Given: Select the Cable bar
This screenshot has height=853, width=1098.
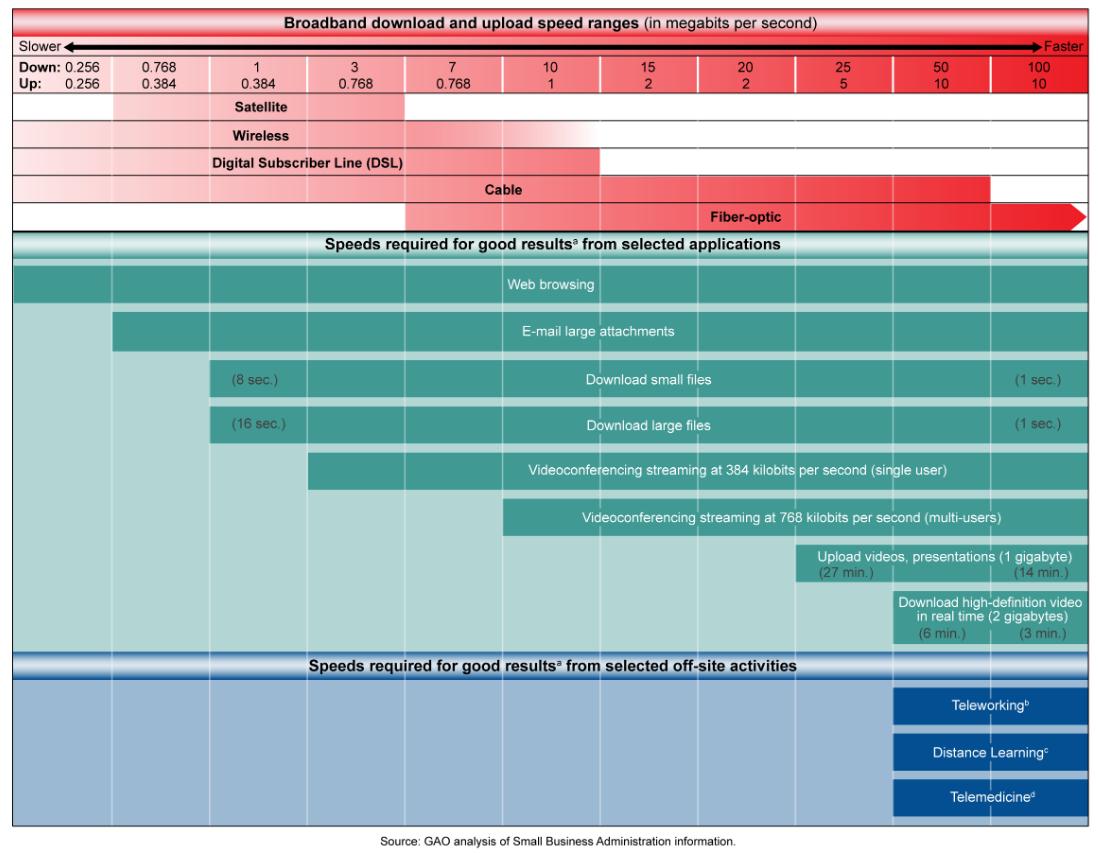Looking at the screenshot, I should 501,190.
